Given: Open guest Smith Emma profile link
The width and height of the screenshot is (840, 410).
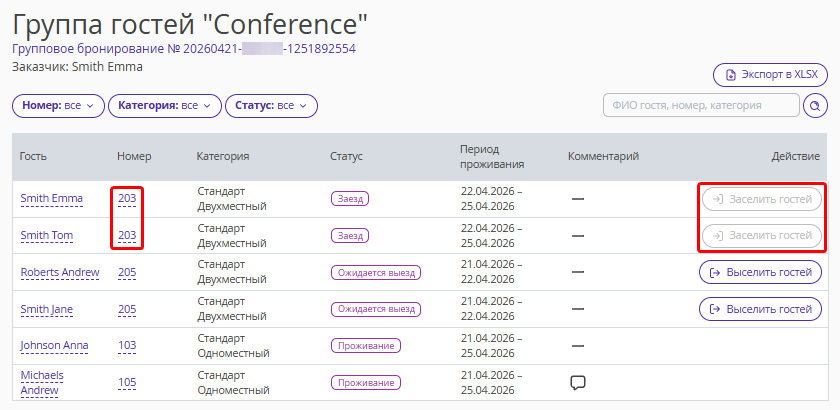Looking at the screenshot, I should [51, 199].
